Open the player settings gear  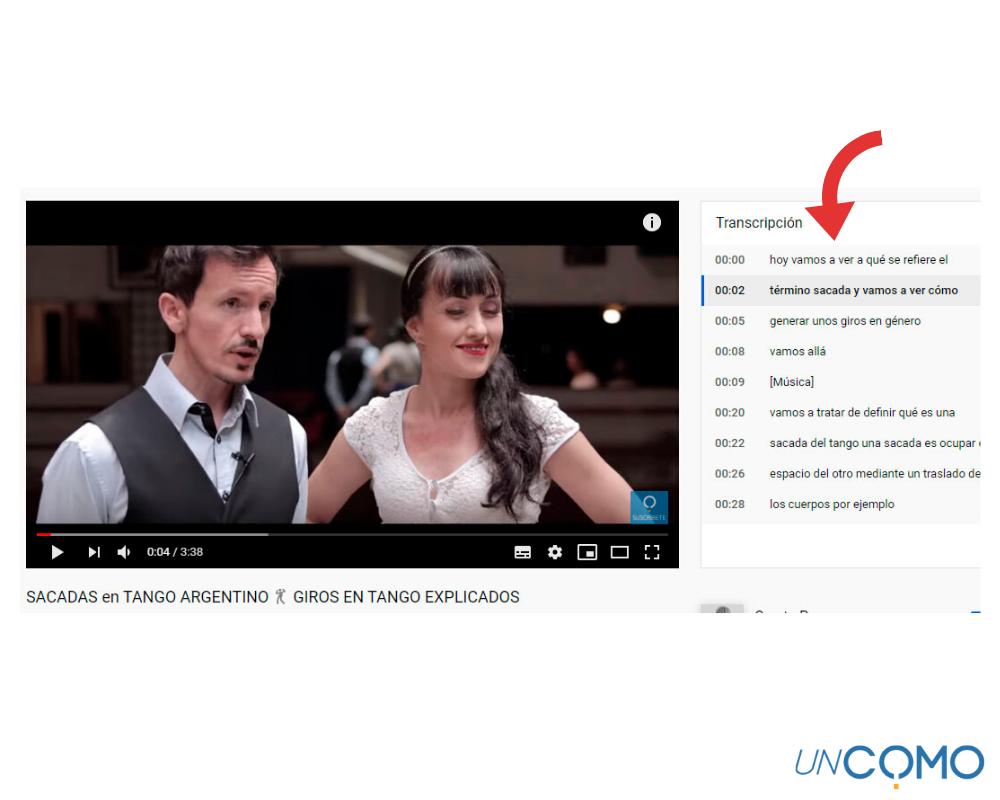click(554, 552)
